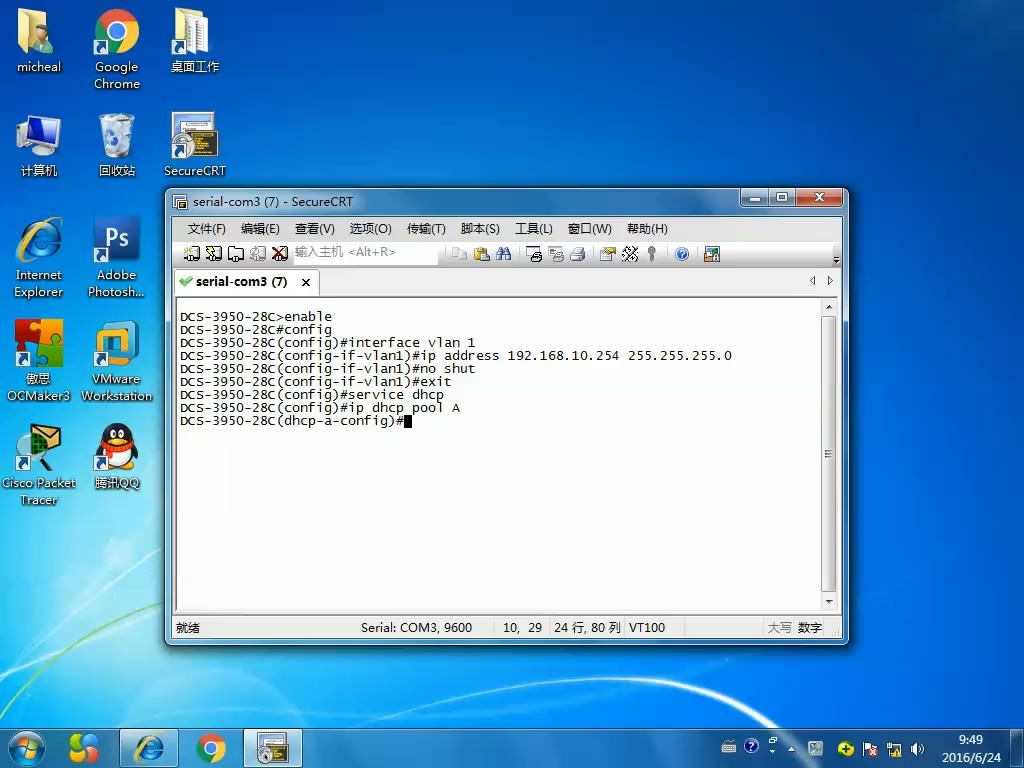Open the 文件(F) menu
1024x768 pixels.
point(206,229)
